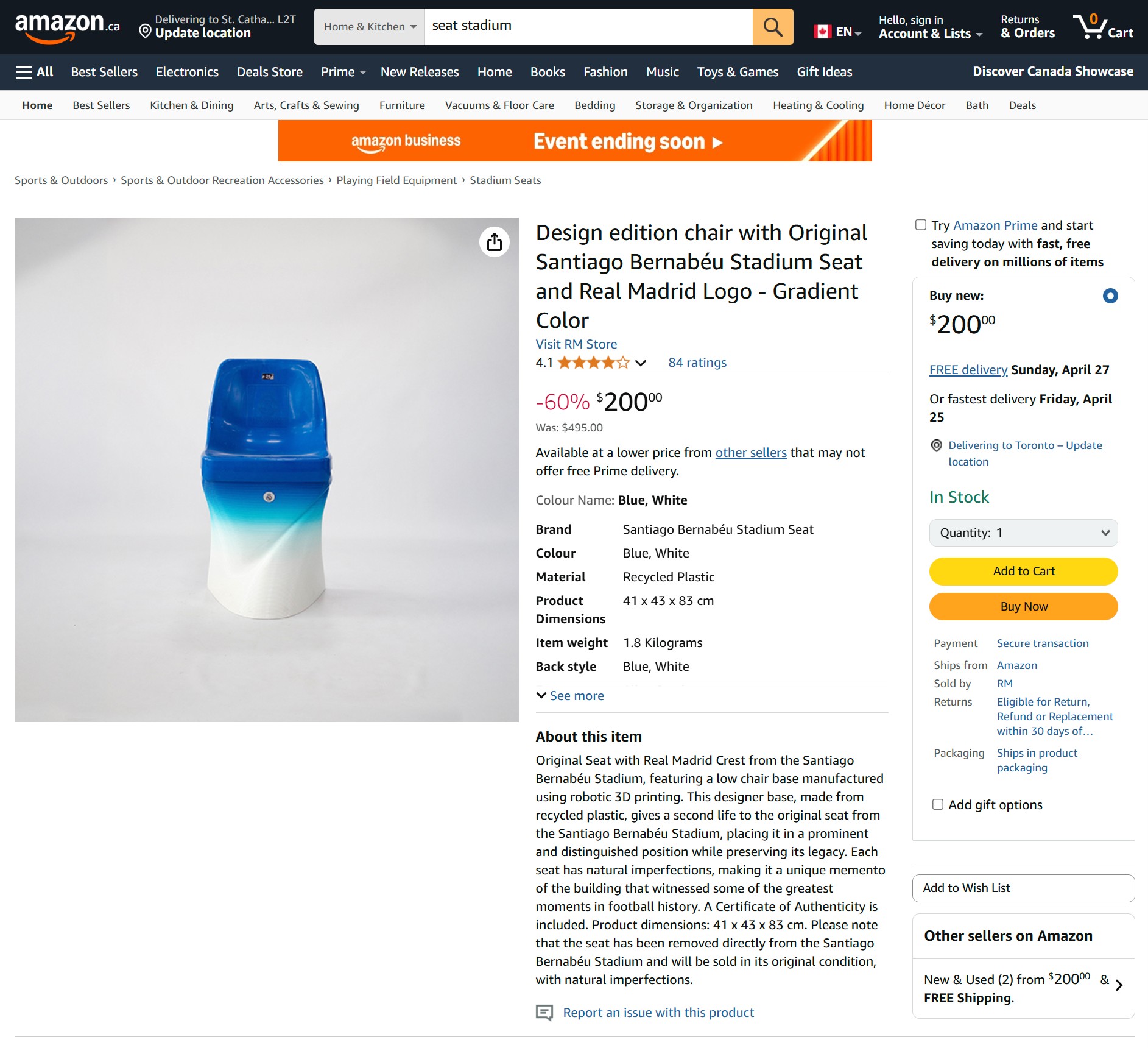
Task: Select the Buy new radio button
Action: tap(1110, 296)
